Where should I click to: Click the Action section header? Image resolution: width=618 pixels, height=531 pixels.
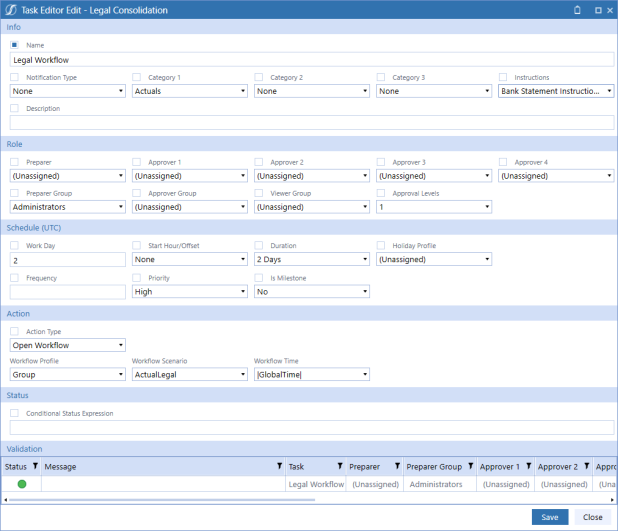pyautogui.click(x=309, y=313)
